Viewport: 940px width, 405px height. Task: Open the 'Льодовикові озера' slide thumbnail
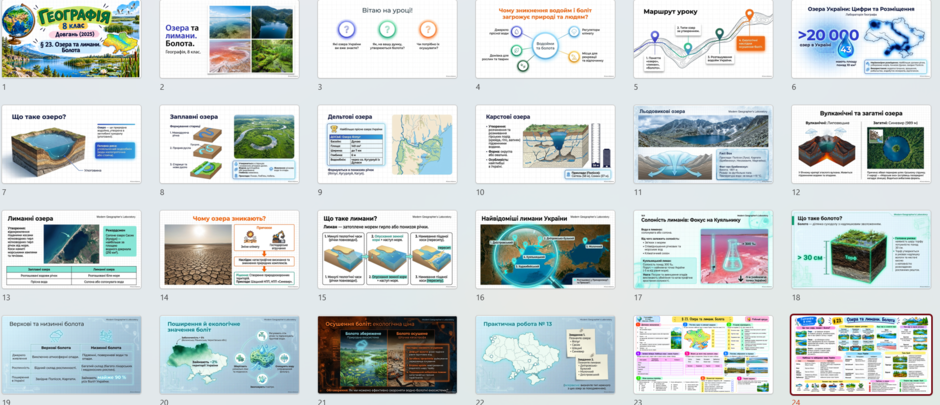pyautogui.click(x=703, y=144)
